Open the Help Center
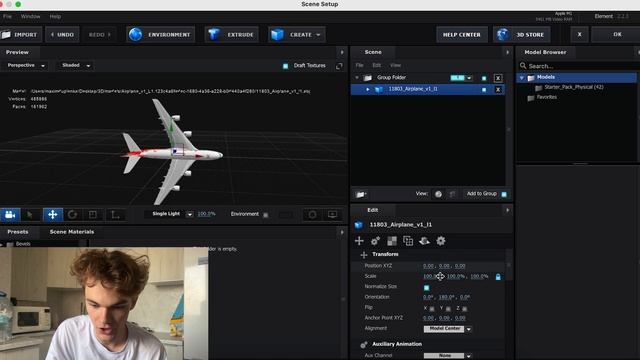 (x=462, y=35)
